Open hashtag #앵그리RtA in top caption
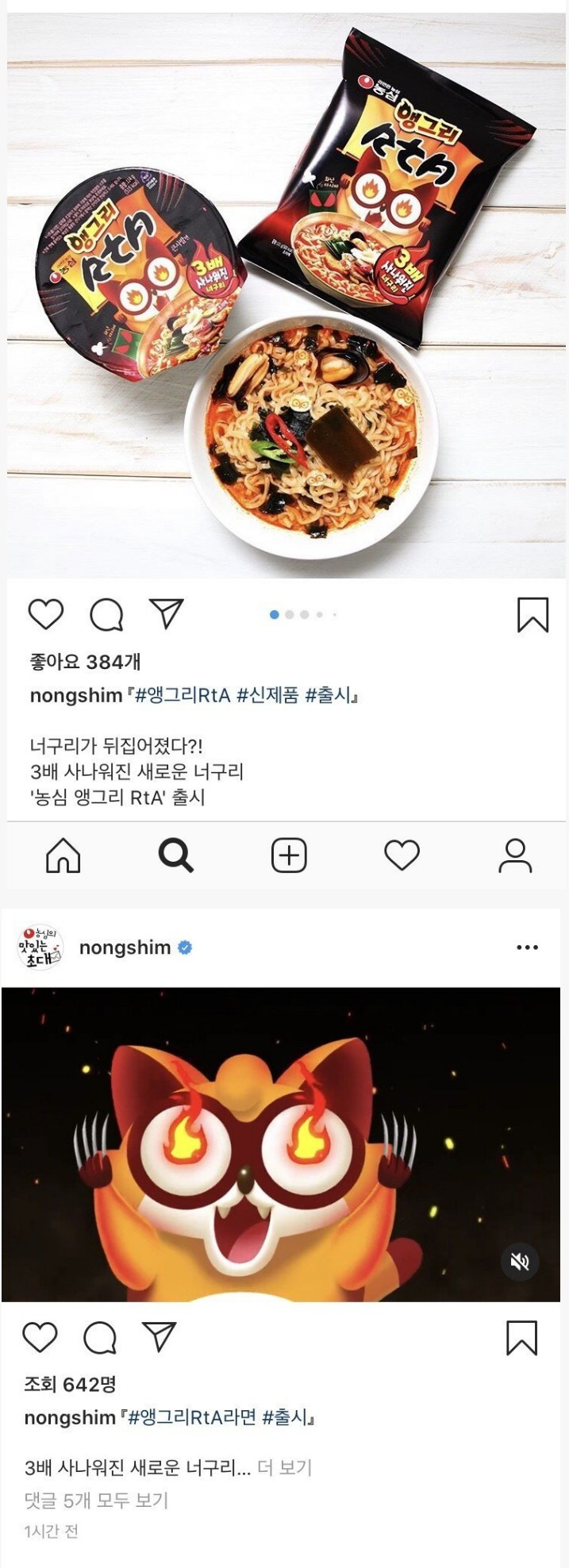The height and width of the screenshot is (1568, 569). pos(183,696)
